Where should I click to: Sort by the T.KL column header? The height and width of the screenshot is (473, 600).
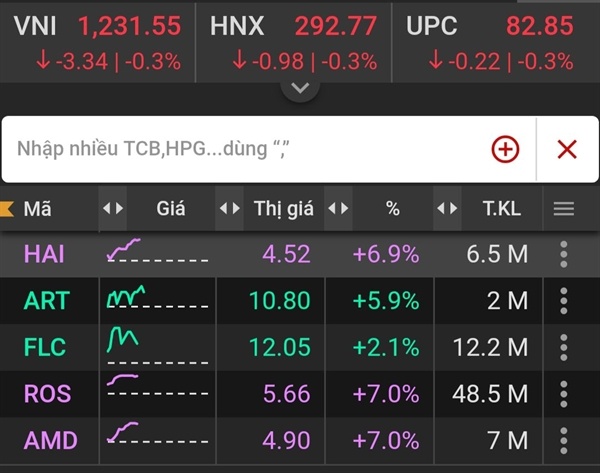502,209
